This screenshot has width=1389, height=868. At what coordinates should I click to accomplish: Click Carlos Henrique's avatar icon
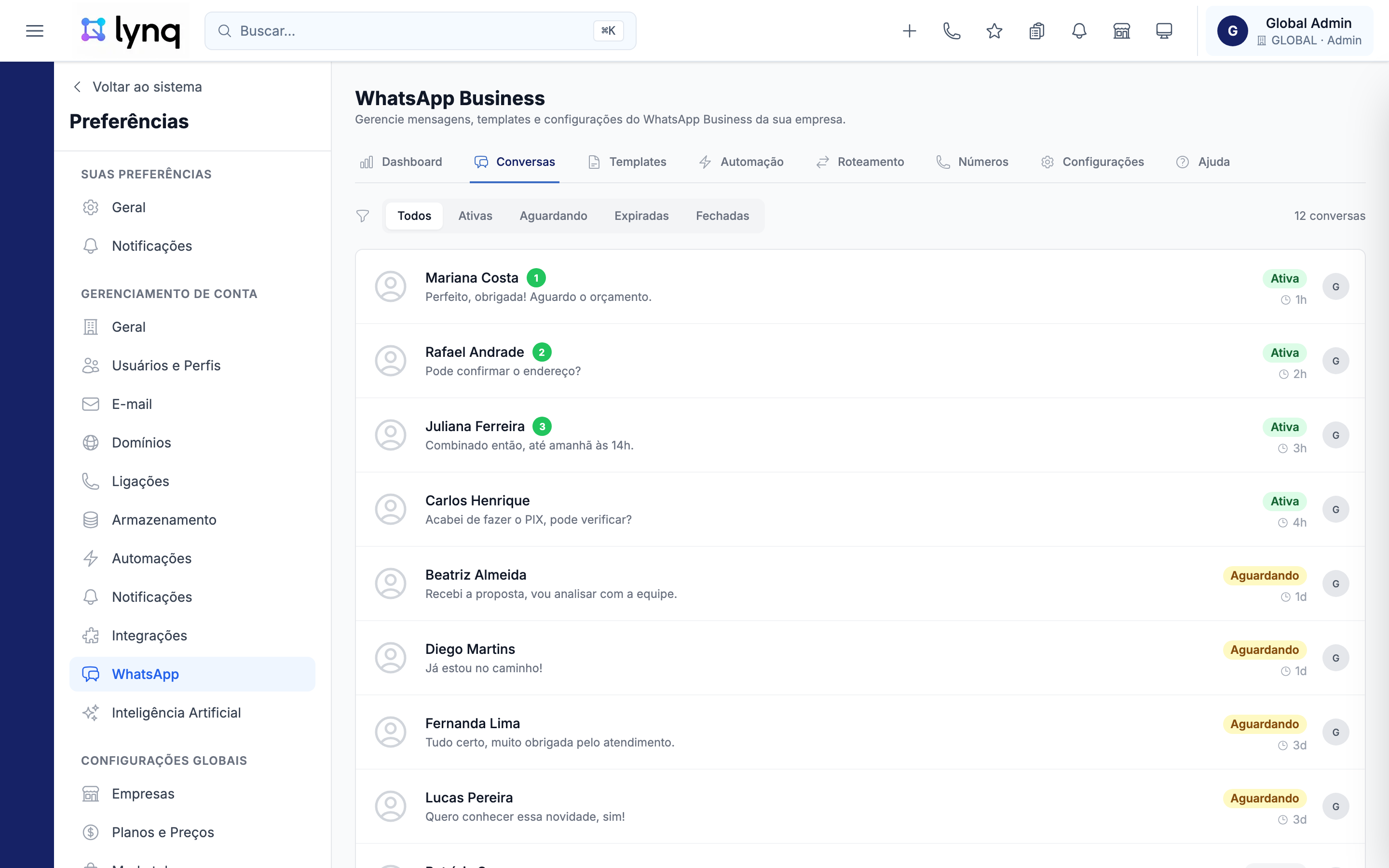click(x=391, y=509)
